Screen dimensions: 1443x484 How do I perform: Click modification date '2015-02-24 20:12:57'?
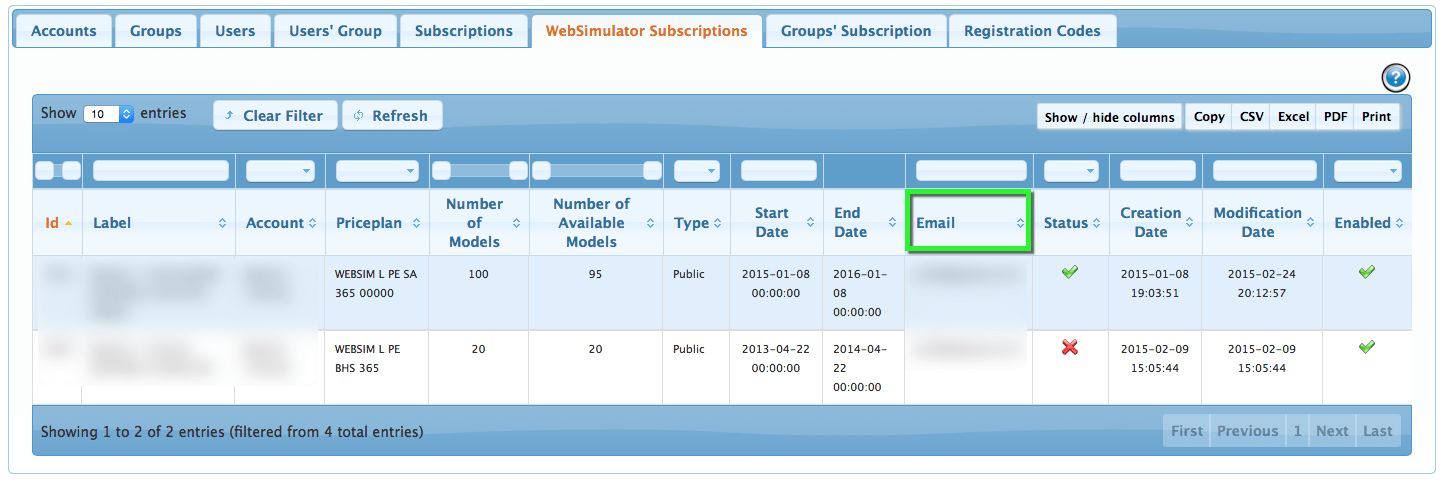coord(1260,284)
